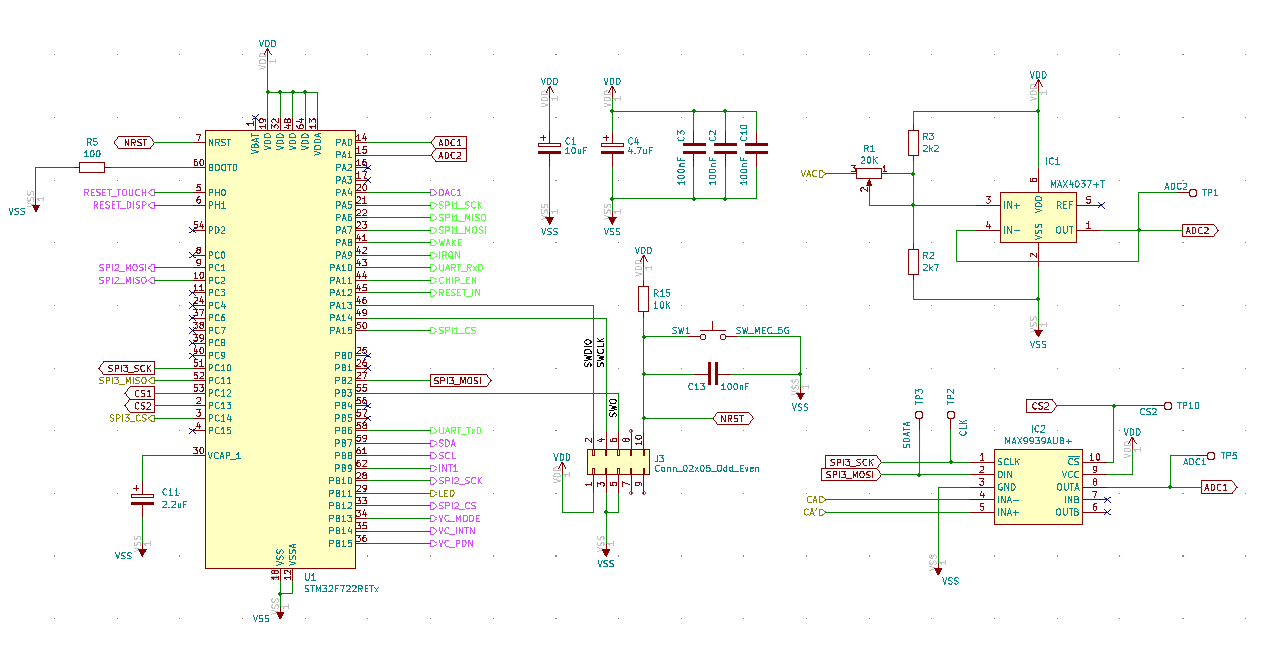
Task: Select the C4 4.7uF capacitor symbol
Action: click(x=611, y=146)
